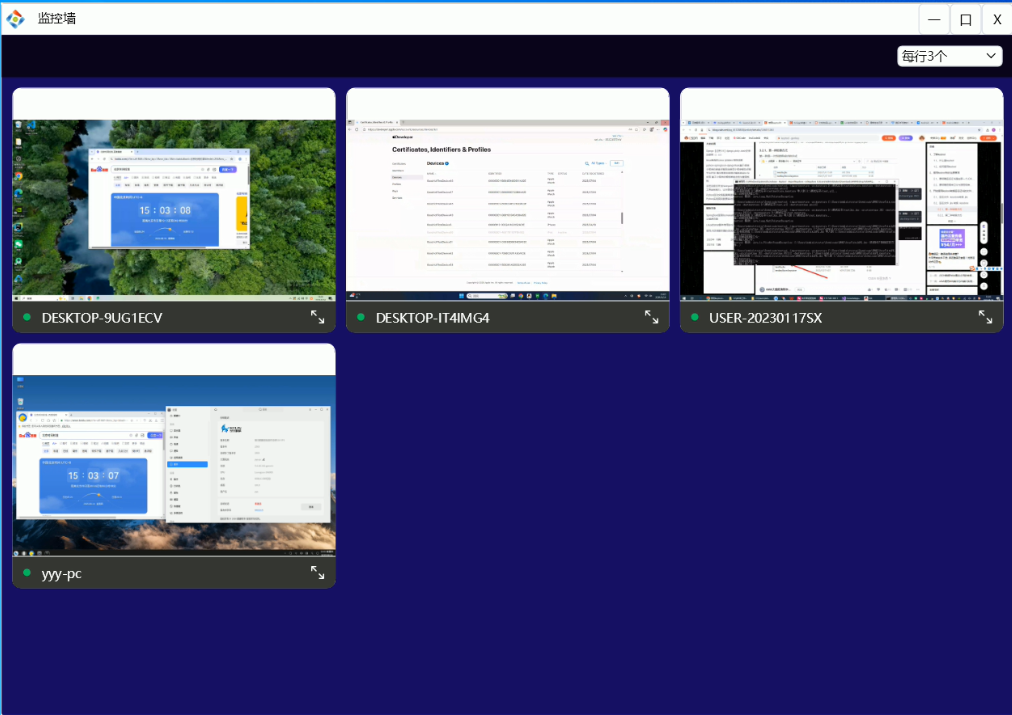1012x715 pixels.
Task: Expand DESKTOP-9UG1ECV screen to fullscreen
Action: tap(317, 317)
